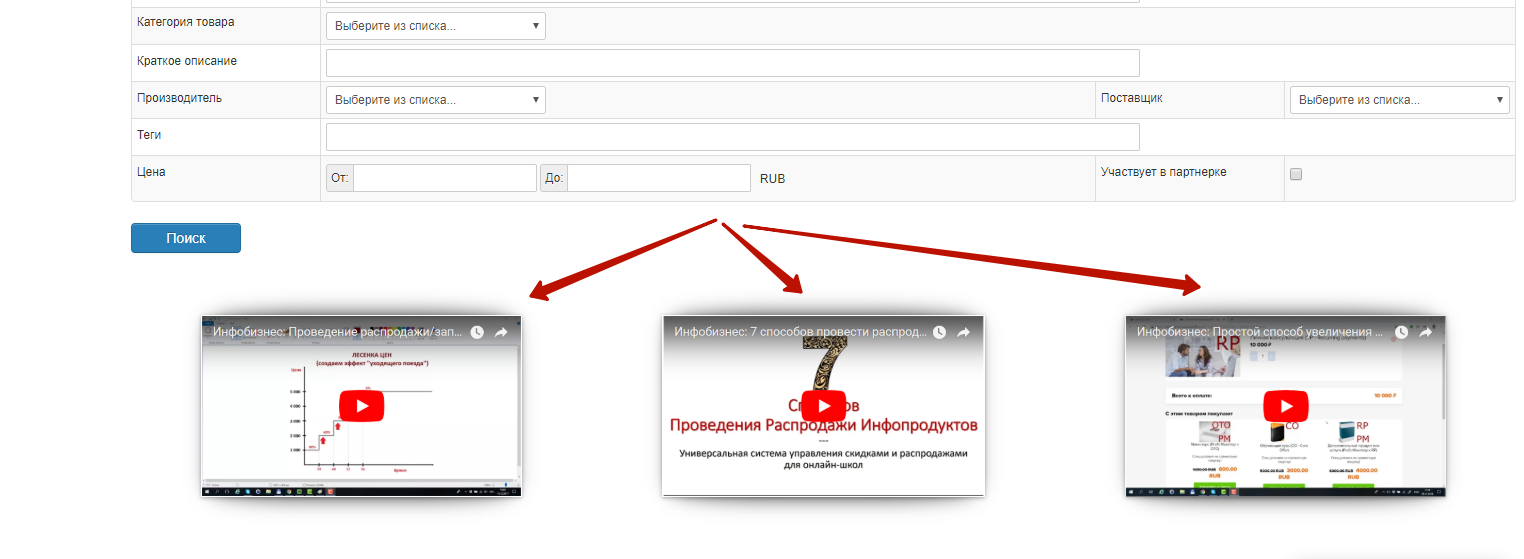Toggle the 'Участвует в партнерке' checkbox
Viewport: 1524px width, 559px height.
tap(1296, 174)
